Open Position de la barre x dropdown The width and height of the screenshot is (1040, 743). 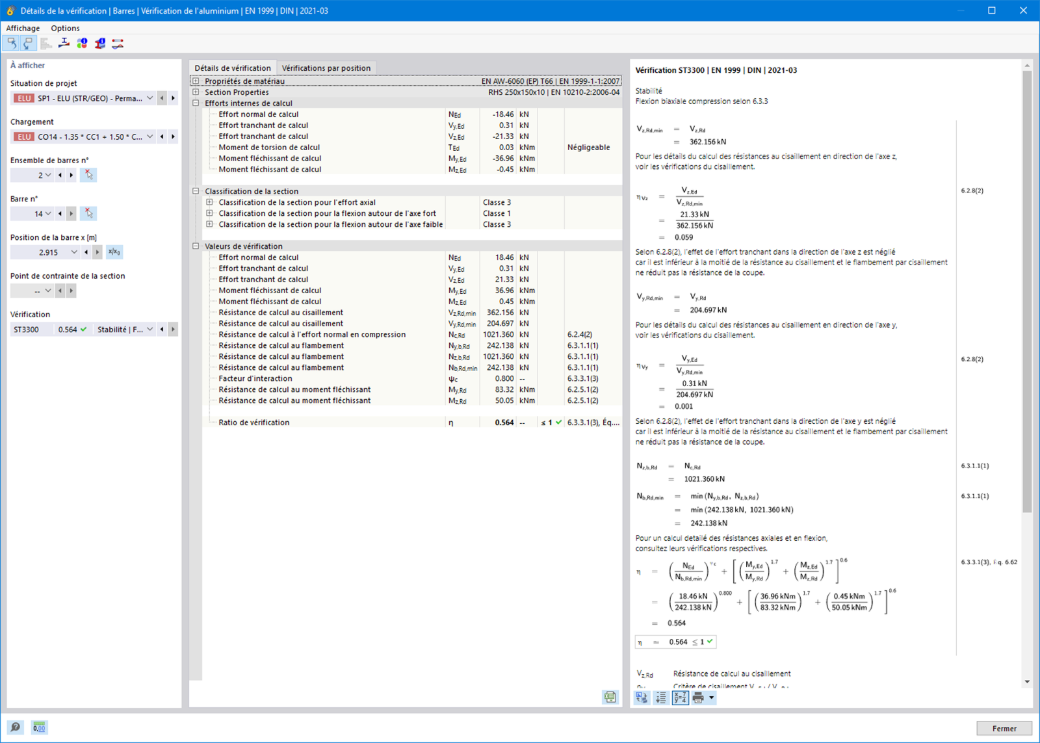(x=74, y=252)
